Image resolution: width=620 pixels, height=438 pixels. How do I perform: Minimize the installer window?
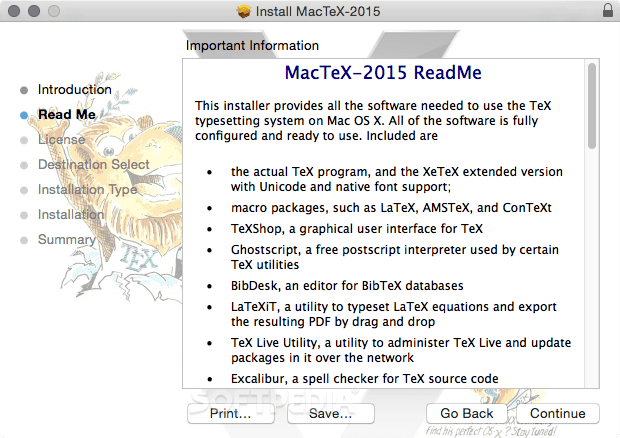tap(34, 11)
